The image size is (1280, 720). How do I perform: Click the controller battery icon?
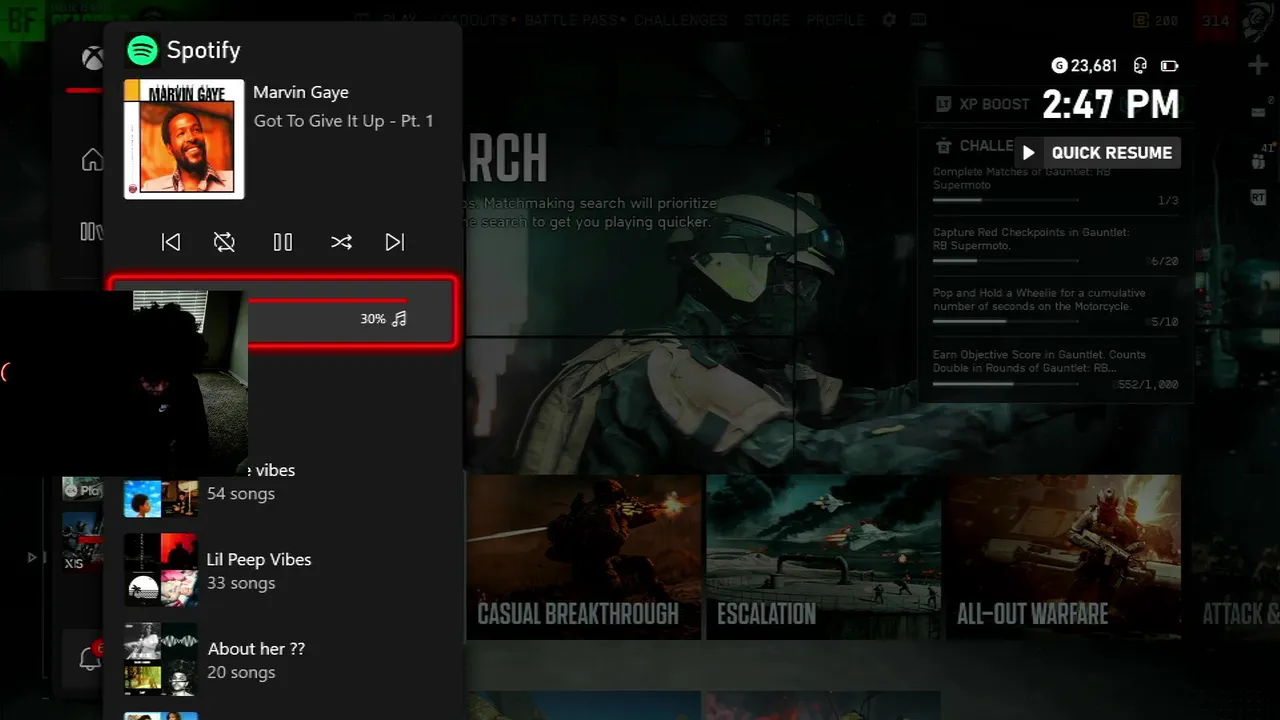point(1169,66)
